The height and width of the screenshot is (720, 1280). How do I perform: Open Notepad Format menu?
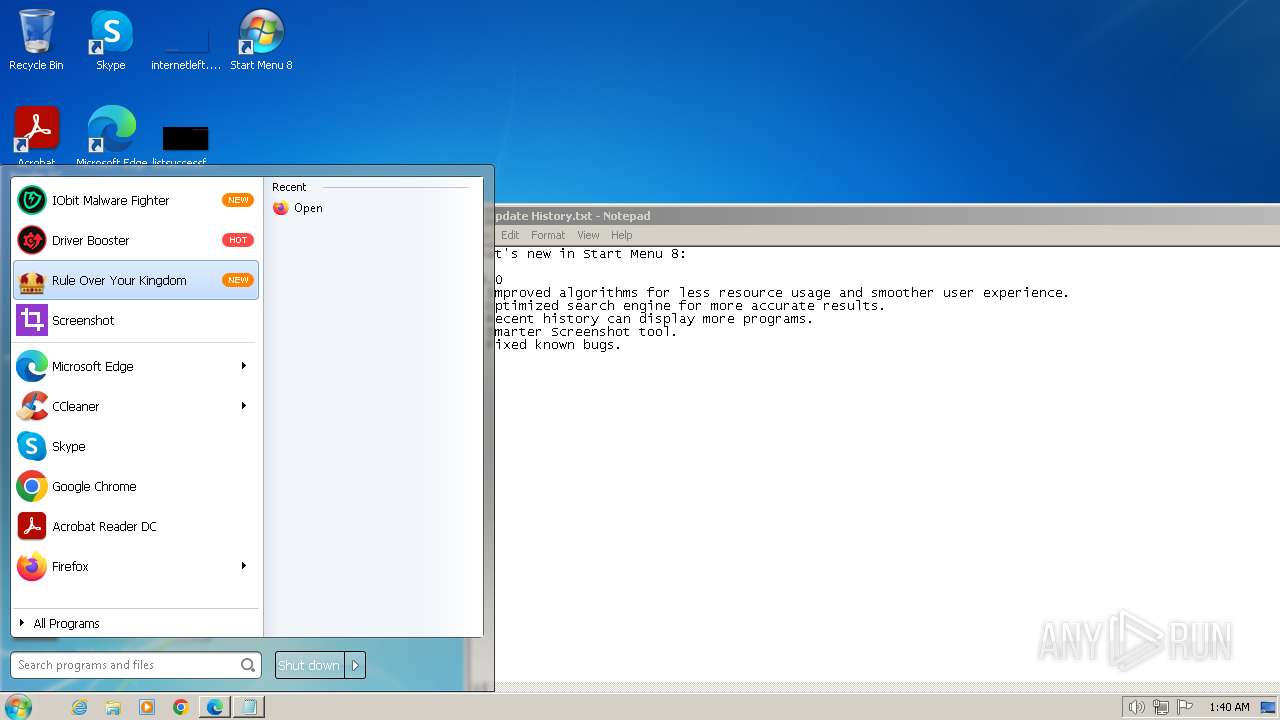pyautogui.click(x=548, y=235)
